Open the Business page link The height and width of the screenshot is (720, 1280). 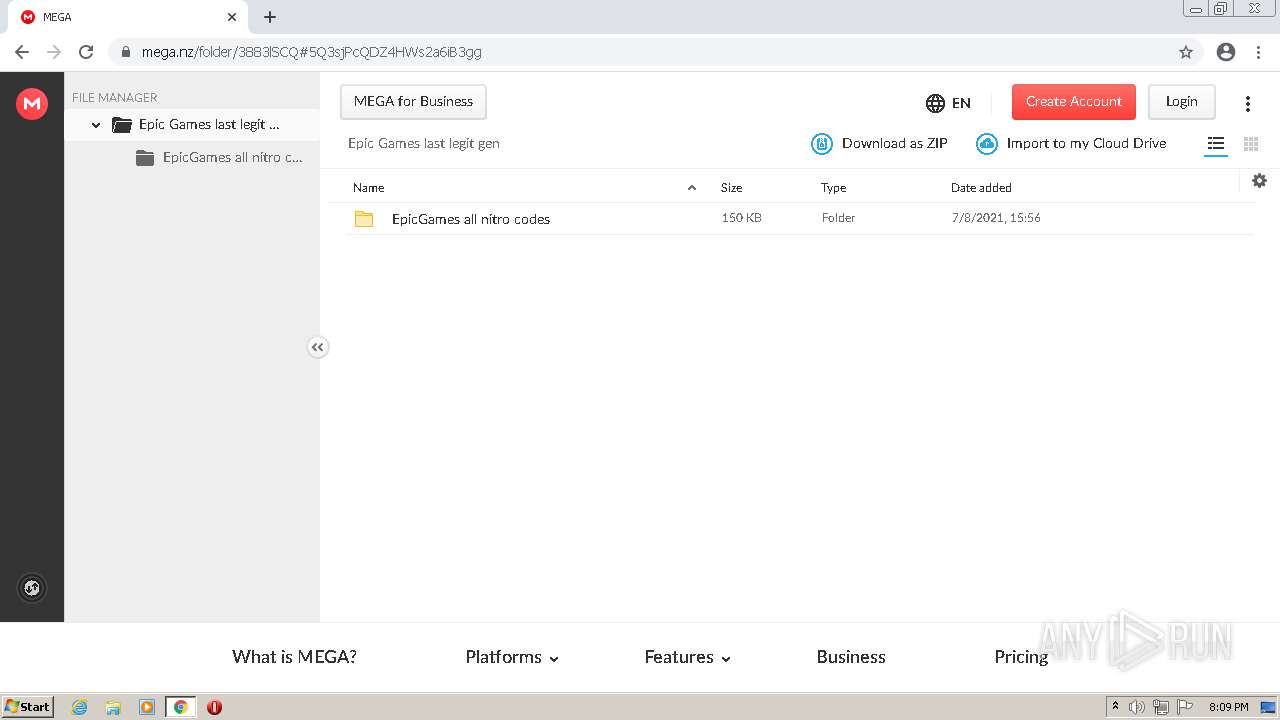(x=851, y=657)
